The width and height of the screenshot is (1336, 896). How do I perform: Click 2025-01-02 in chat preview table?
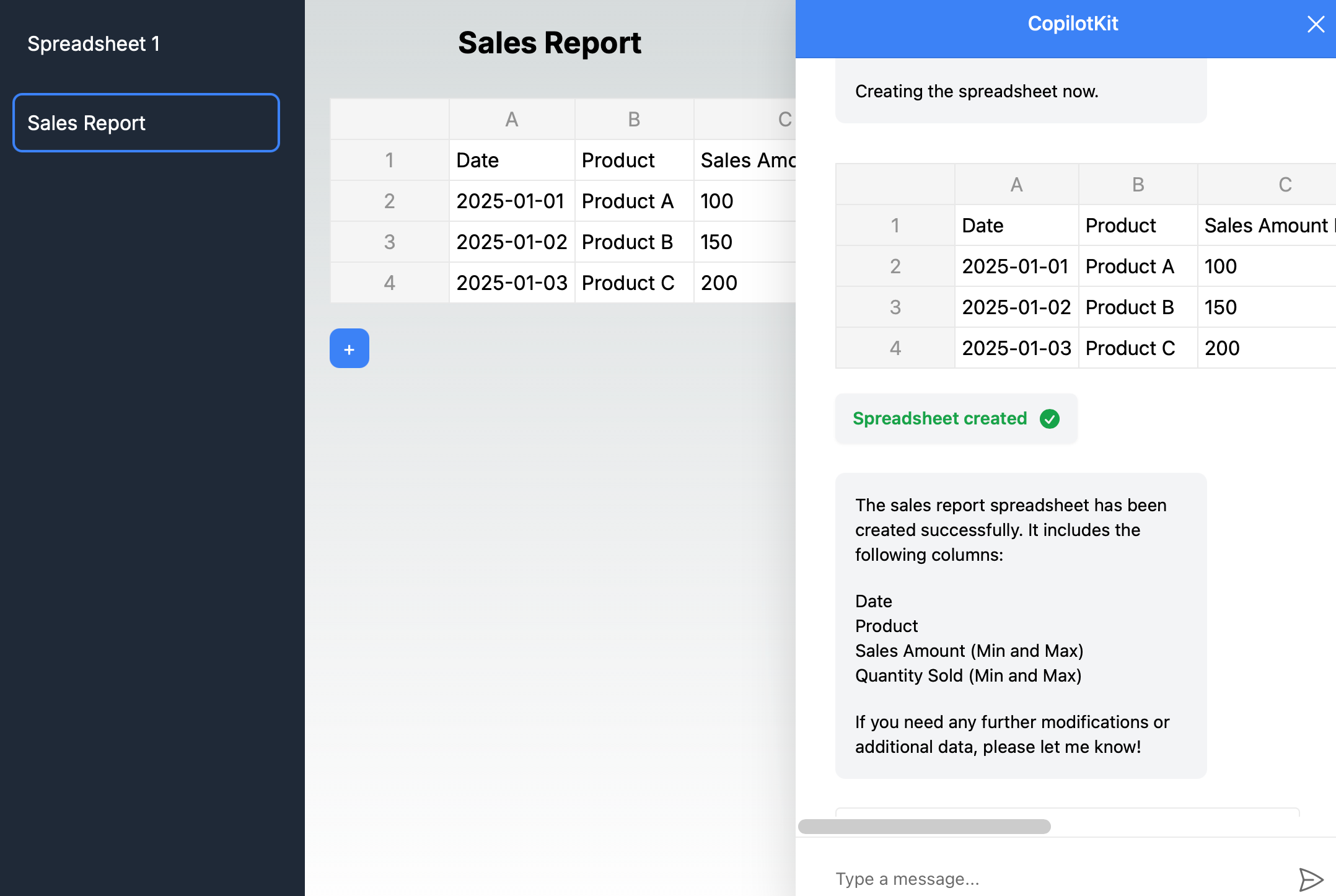coord(1017,307)
